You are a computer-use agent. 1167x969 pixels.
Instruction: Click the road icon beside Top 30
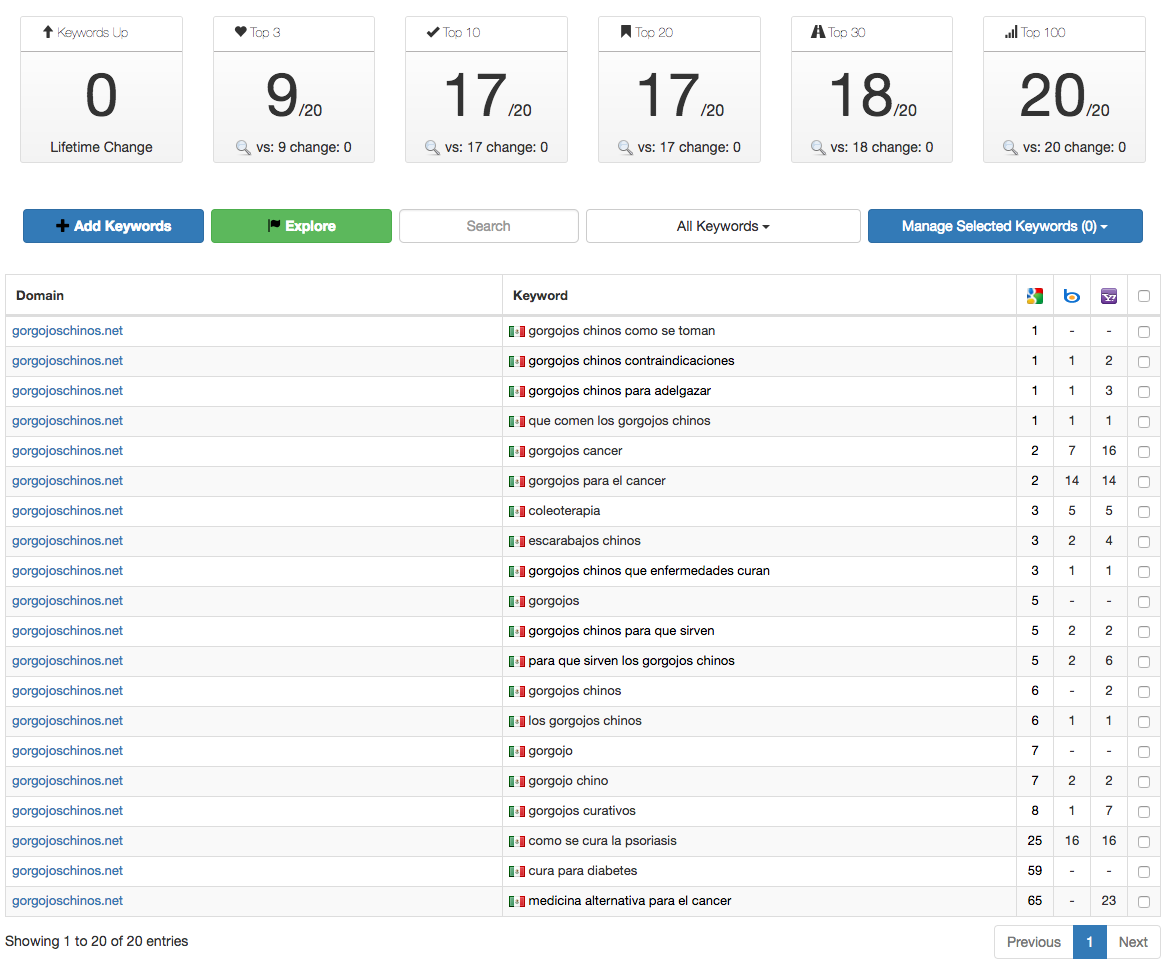pos(818,32)
